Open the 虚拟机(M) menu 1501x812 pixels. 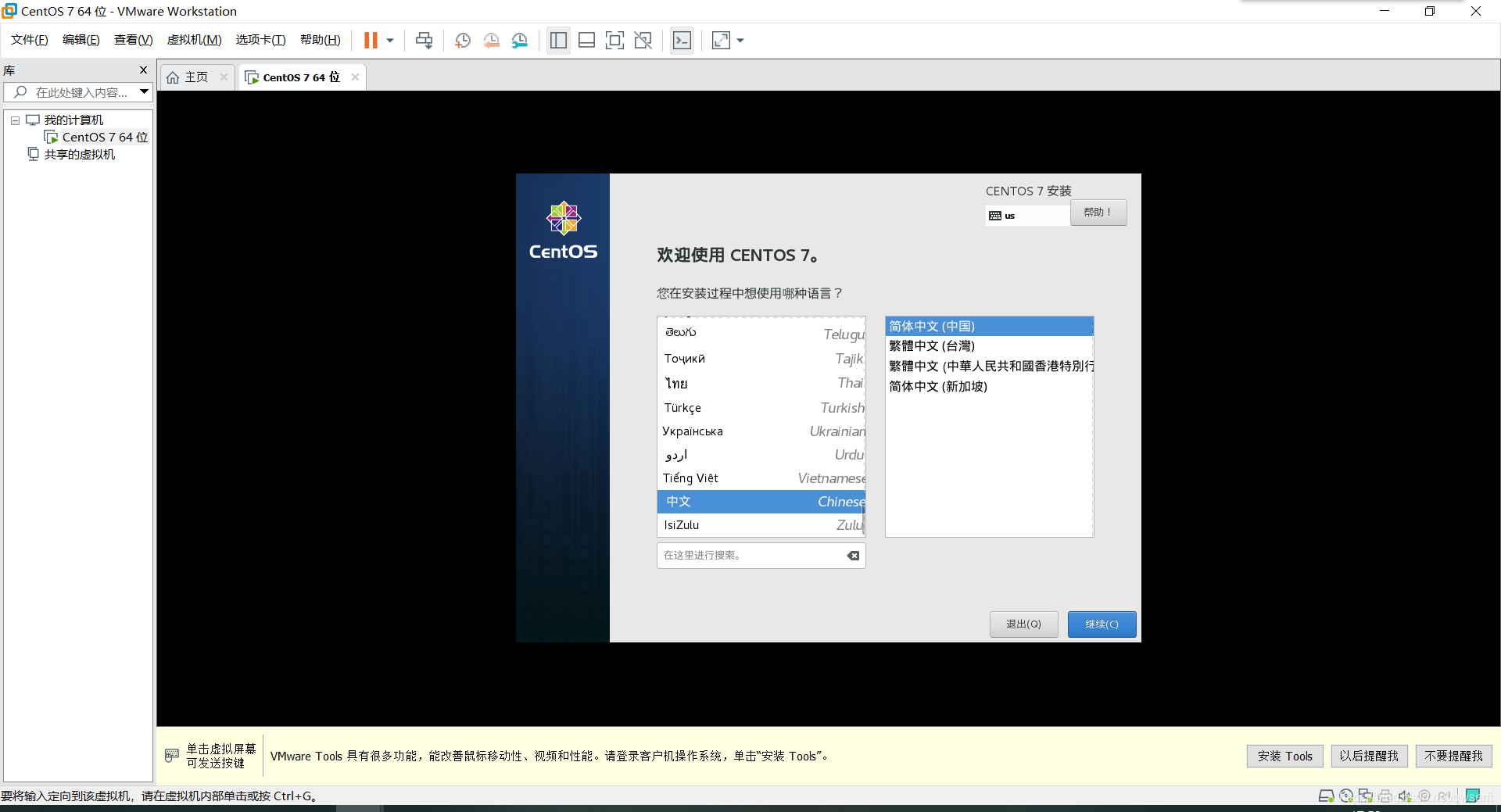pyautogui.click(x=195, y=40)
